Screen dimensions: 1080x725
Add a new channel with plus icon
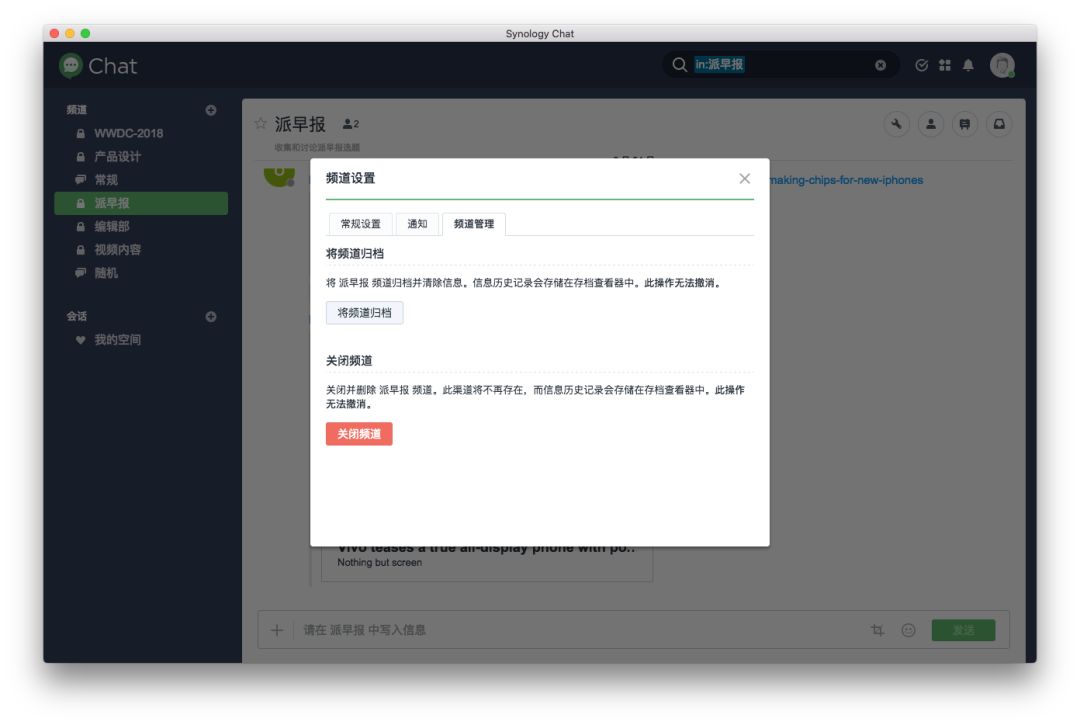[211, 110]
